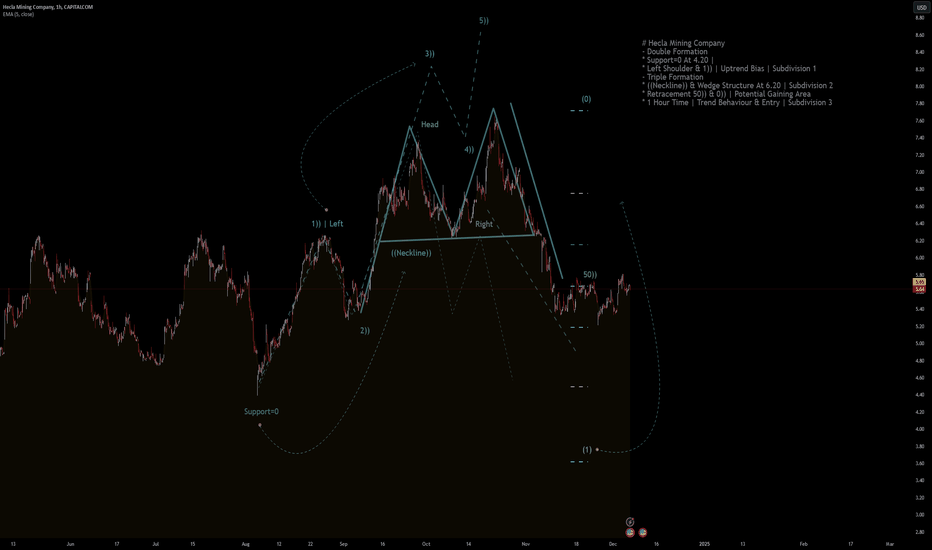This screenshot has height=550, width=932.
Task: Click the 'Support=0 At 4.20' note line
Action: point(678,60)
